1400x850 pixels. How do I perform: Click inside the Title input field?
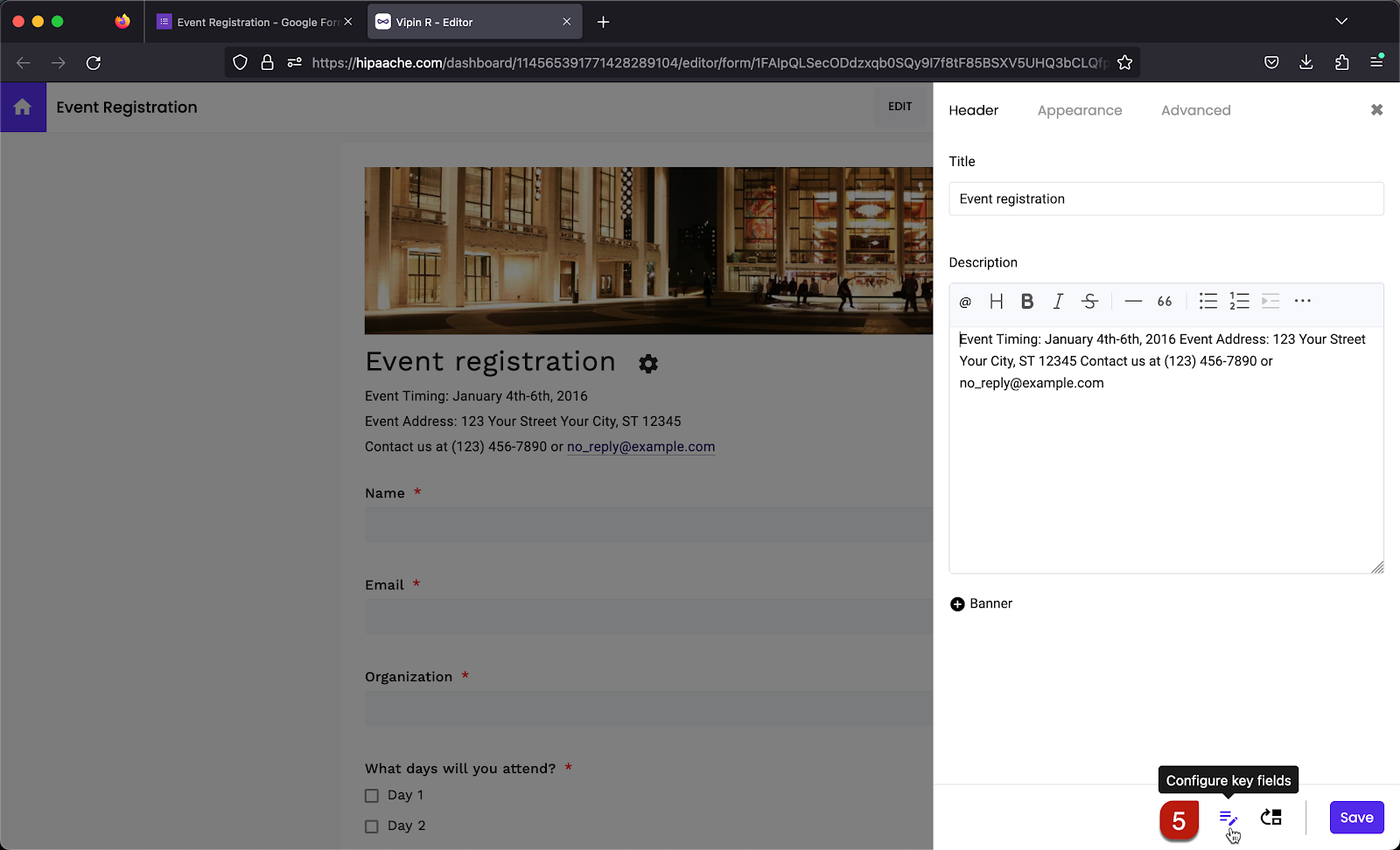pyautogui.click(x=1165, y=199)
